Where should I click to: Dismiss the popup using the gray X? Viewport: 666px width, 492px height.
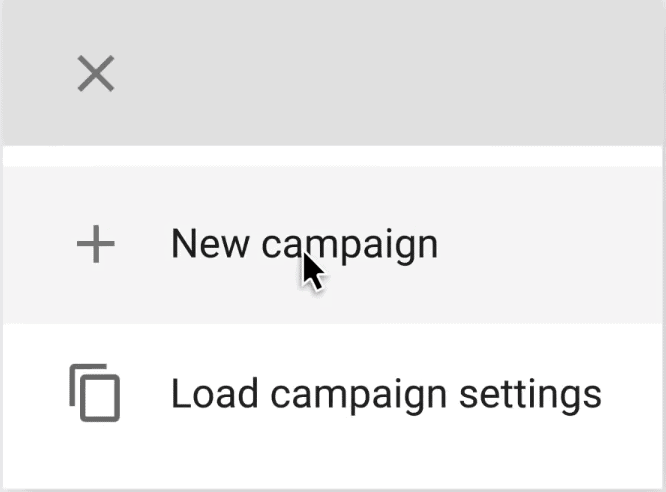pyautogui.click(x=96, y=73)
